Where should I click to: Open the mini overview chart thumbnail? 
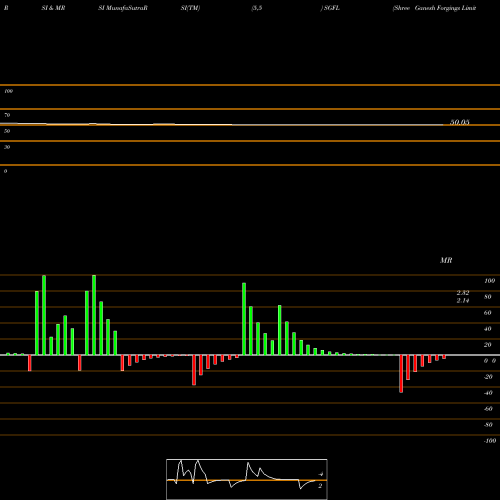tap(247, 479)
